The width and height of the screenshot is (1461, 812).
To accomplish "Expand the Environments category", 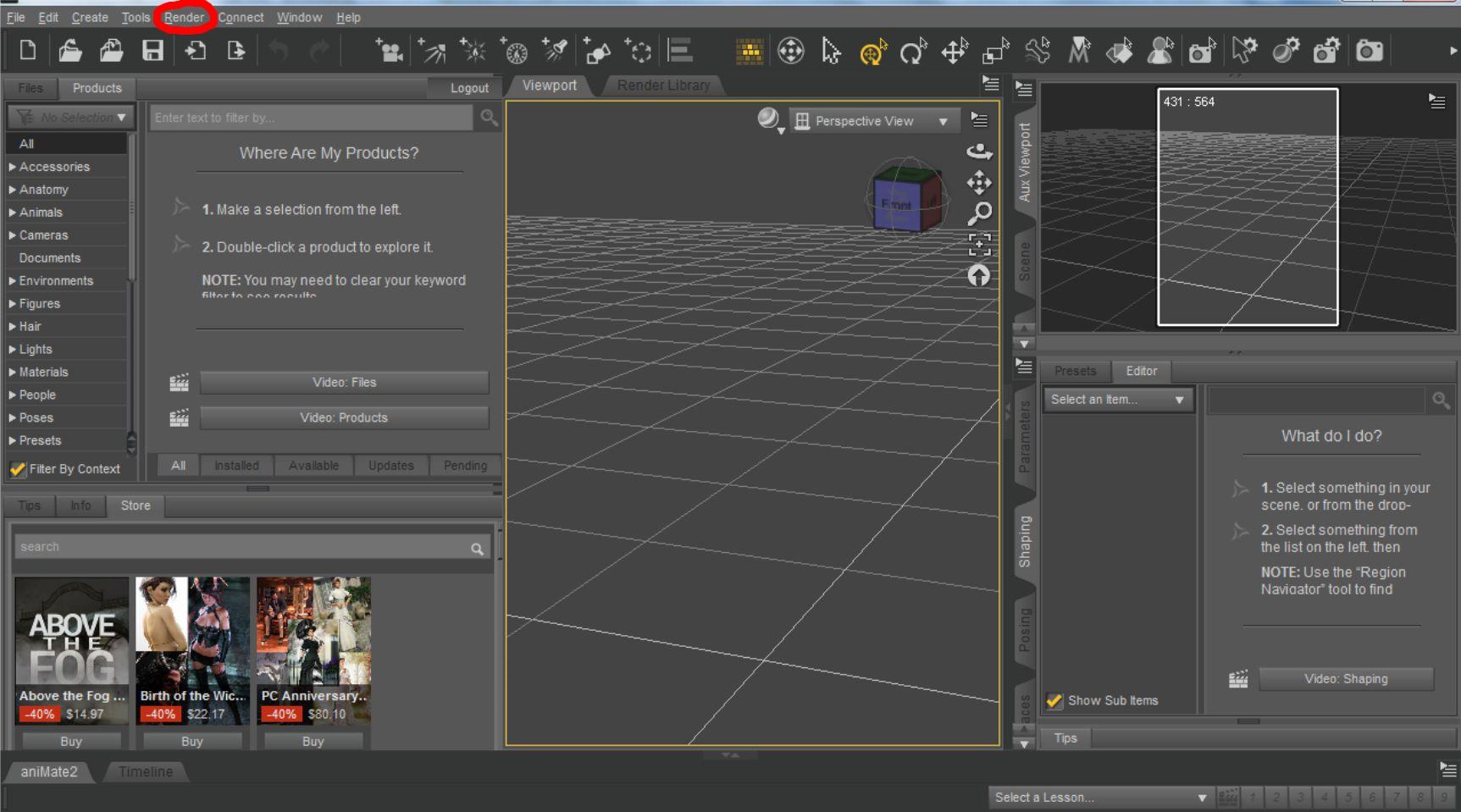I will point(13,281).
